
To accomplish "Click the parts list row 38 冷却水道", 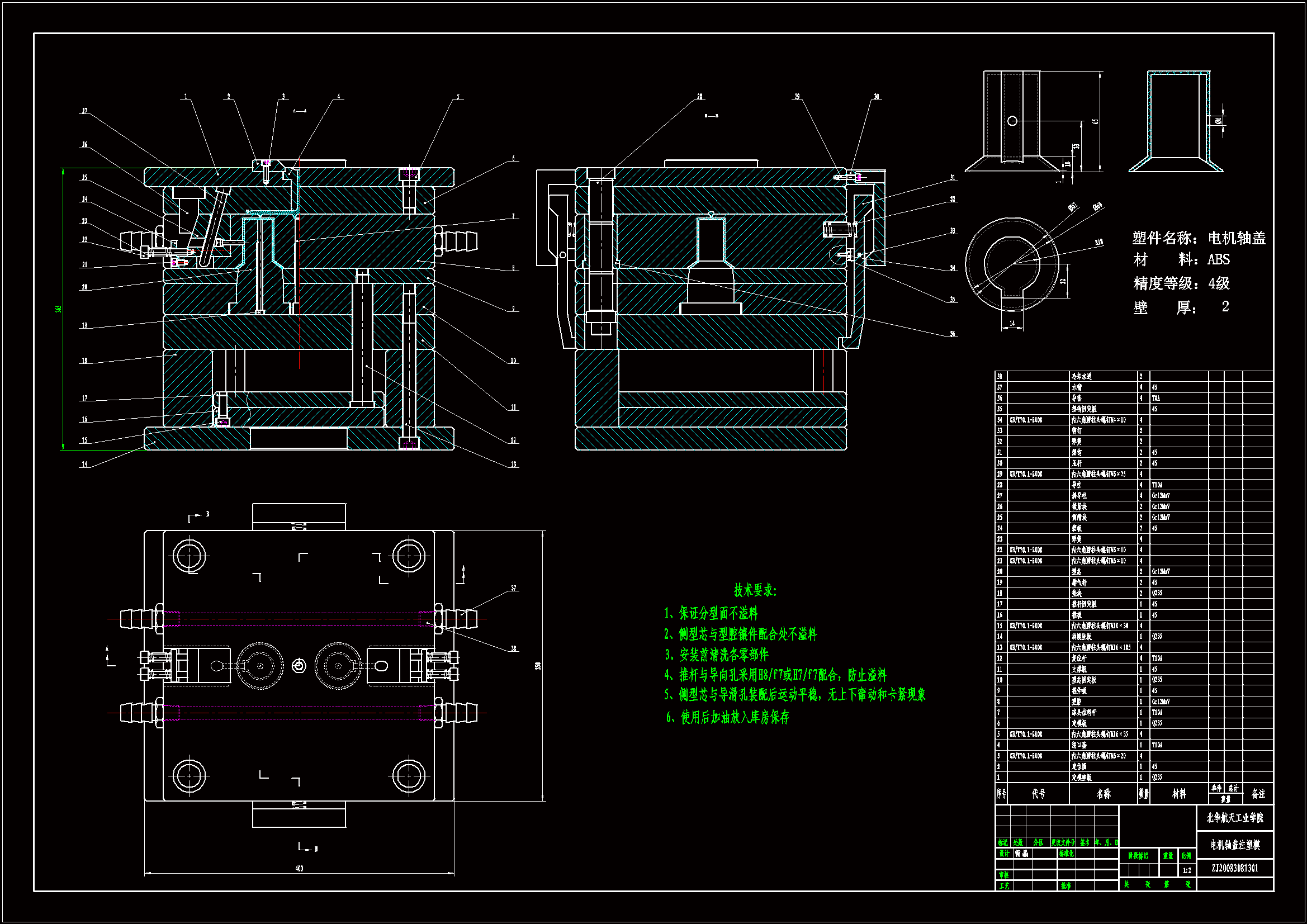I will click(x=1081, y=376).
